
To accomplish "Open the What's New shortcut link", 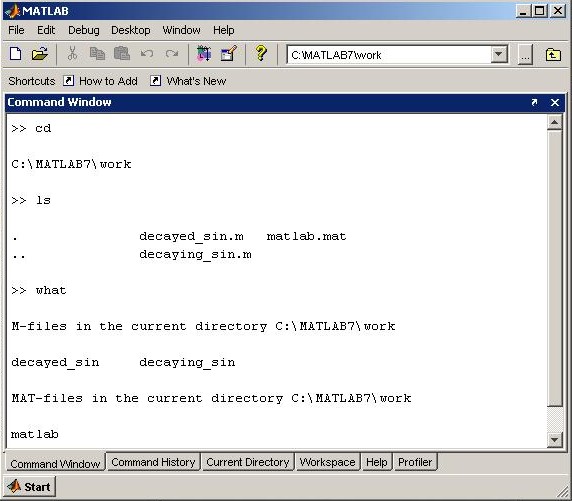I will pyautogui.click(x=196, y=81).
